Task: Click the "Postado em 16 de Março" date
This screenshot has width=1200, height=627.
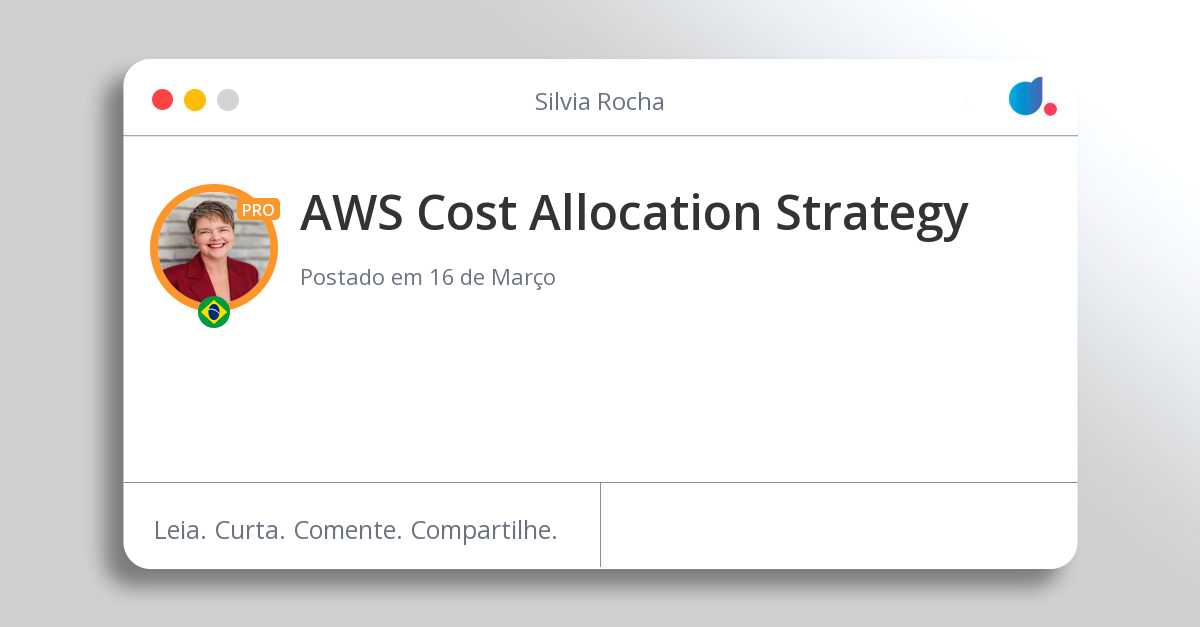Action: (428, 277)
